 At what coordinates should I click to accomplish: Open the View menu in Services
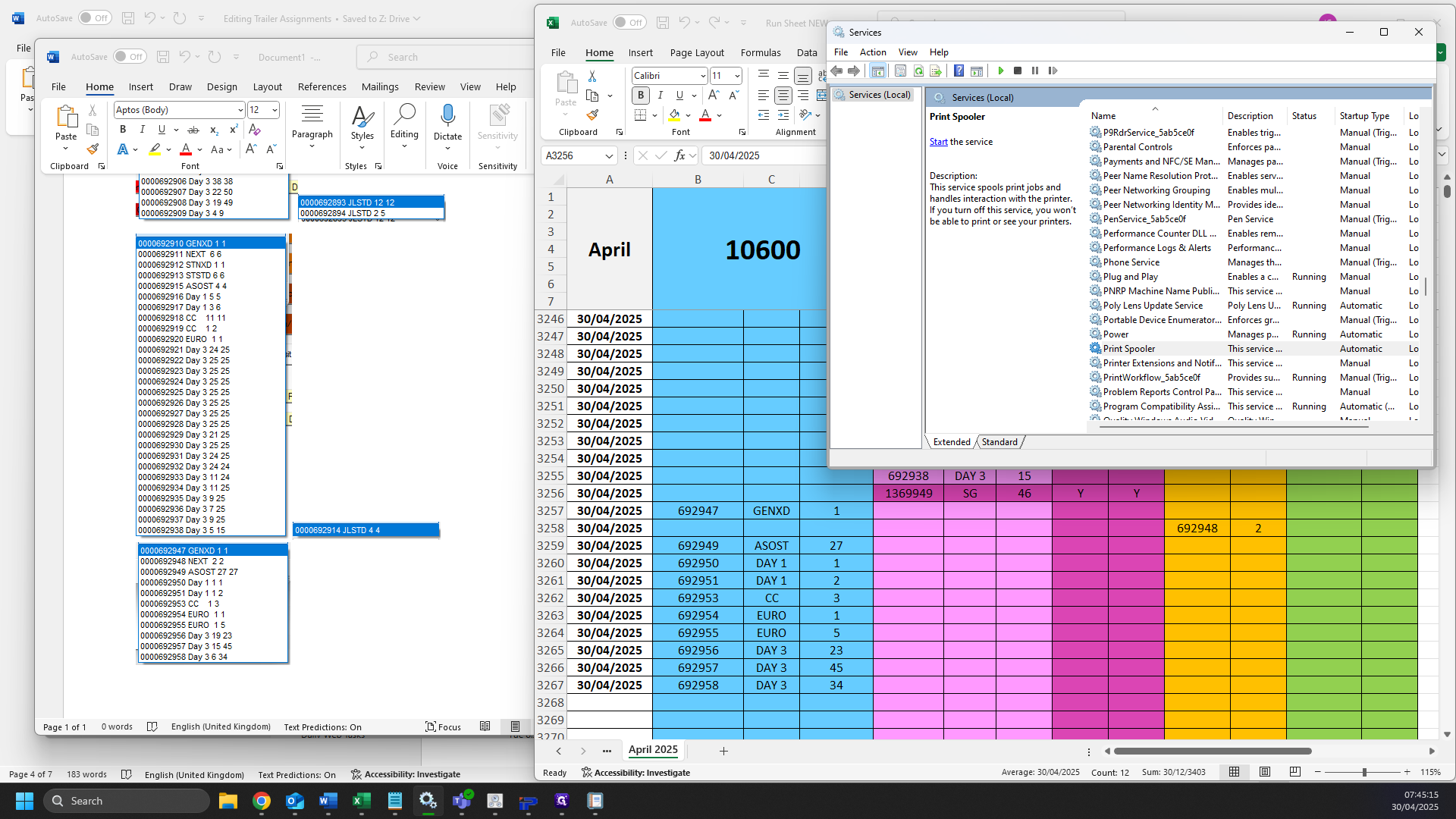coord(908,52)
